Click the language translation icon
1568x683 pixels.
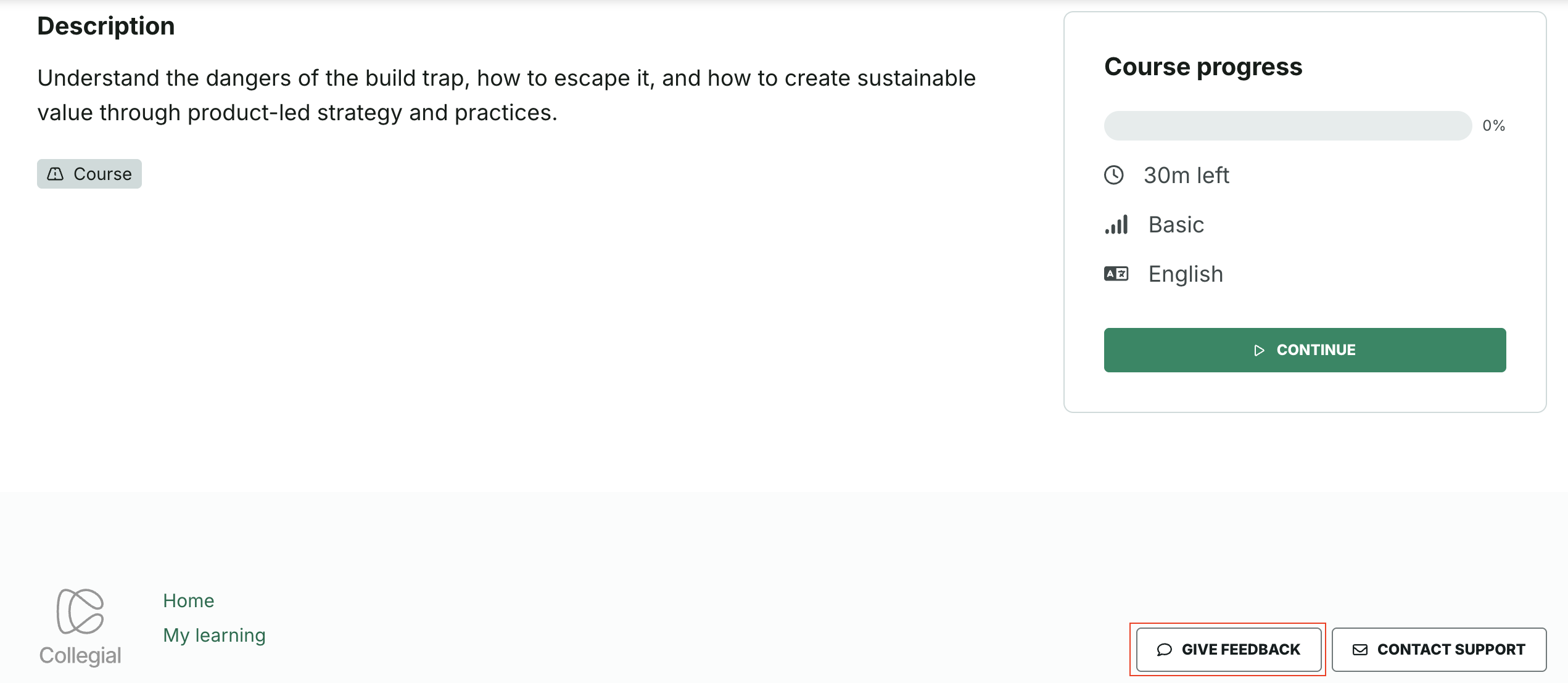pyautogui.click(x=1116, y=274)
